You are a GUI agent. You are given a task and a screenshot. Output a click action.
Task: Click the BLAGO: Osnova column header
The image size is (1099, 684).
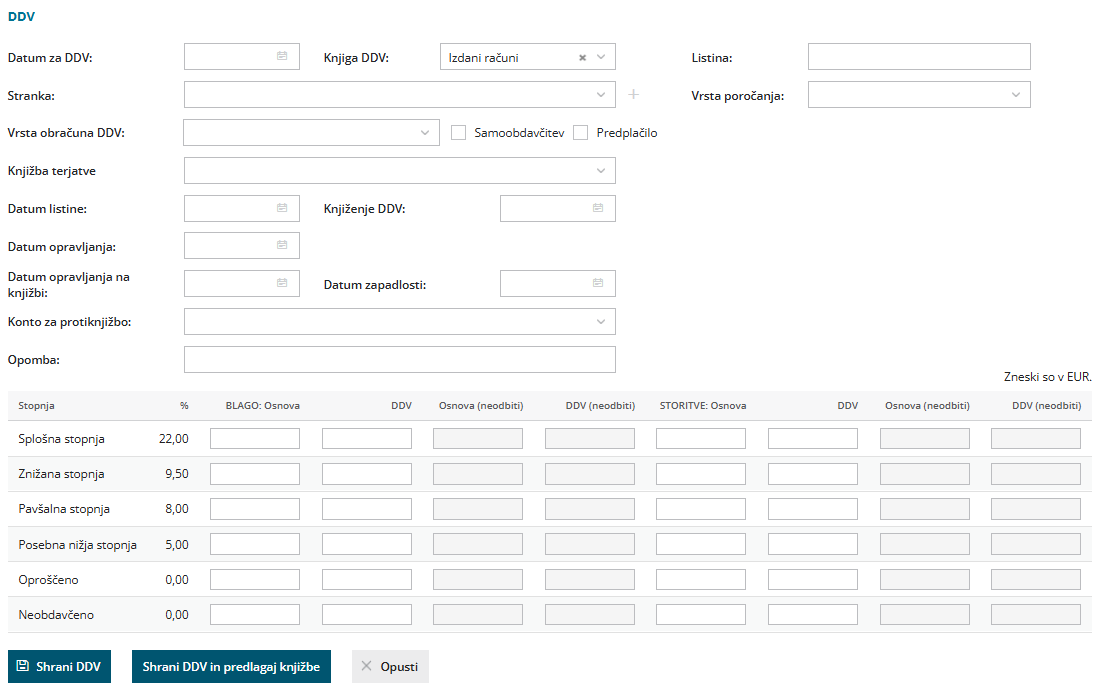tap(263, 406)
